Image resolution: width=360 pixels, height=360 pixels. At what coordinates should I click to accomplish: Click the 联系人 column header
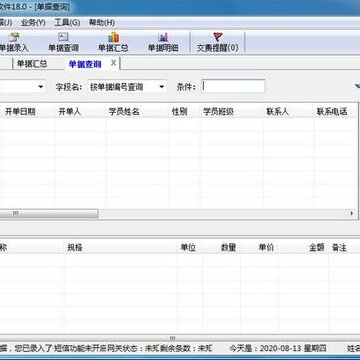(x=277, y=112)
